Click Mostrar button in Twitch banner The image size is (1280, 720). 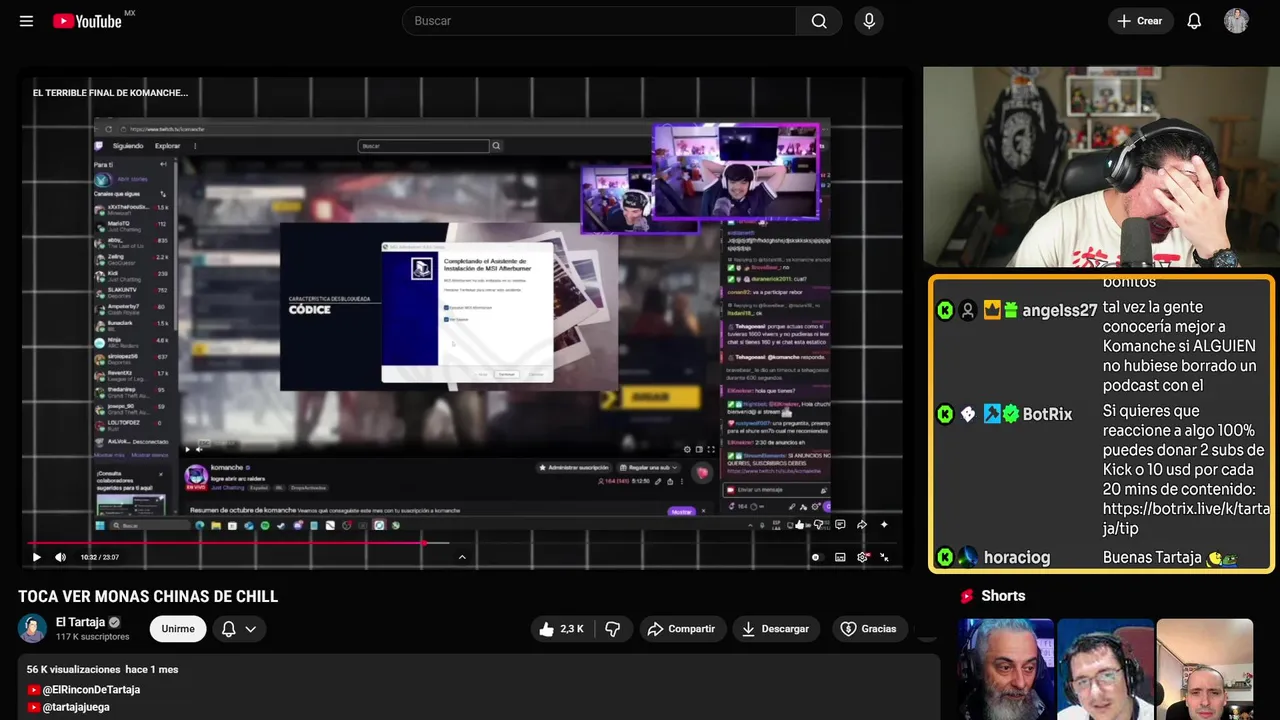point(681,511)
